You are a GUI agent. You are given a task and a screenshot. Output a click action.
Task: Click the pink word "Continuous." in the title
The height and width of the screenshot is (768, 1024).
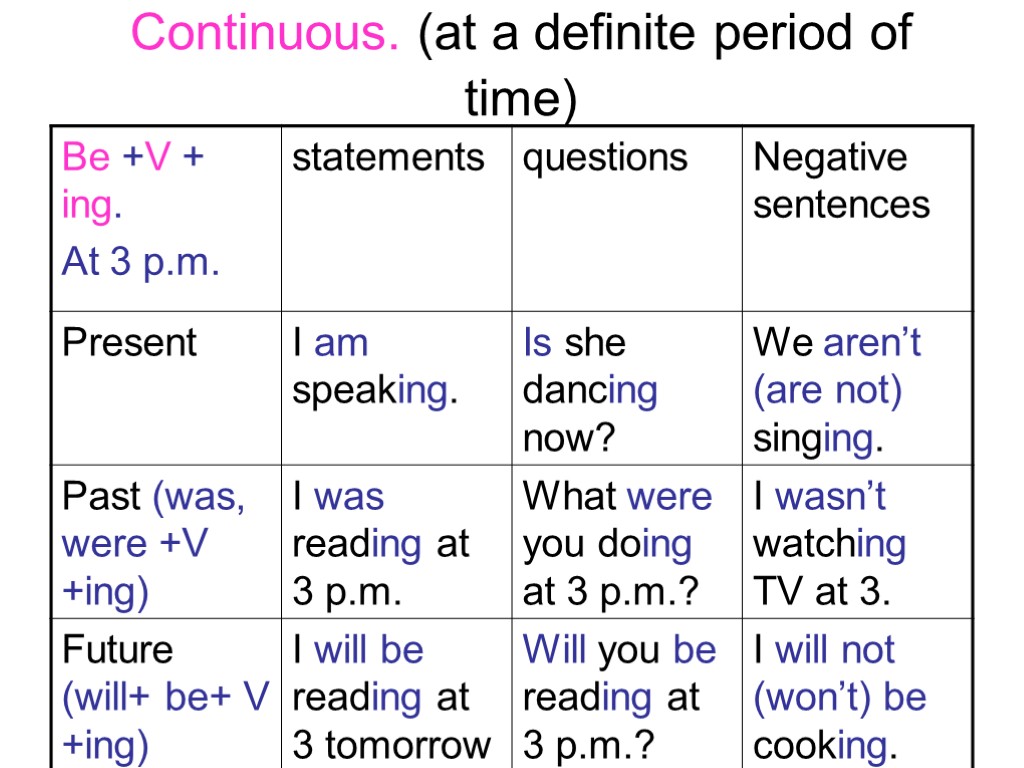tap(265, 35)
